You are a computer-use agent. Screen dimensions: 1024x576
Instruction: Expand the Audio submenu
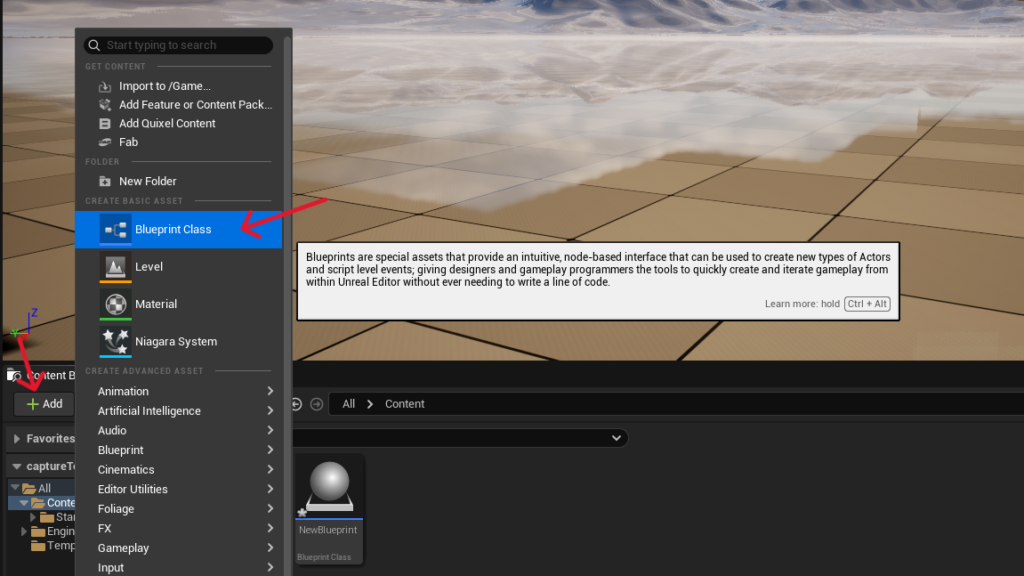tap(178, 430)
